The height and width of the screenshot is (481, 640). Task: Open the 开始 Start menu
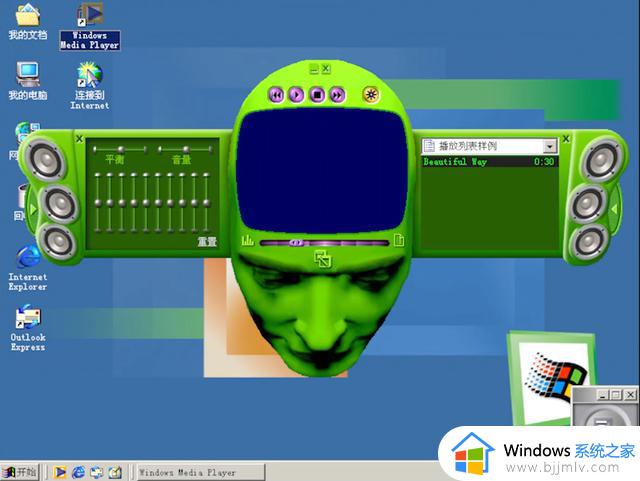(x=20, y=472)
